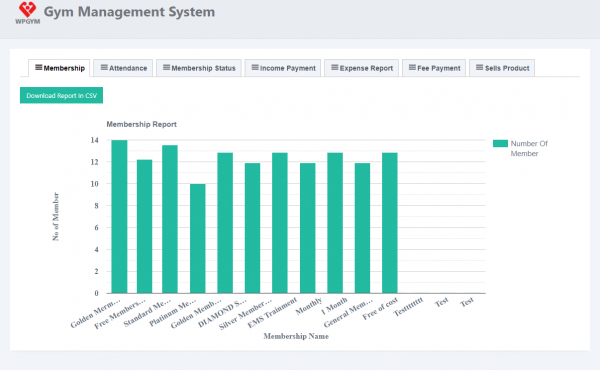Click the EMS Trainment bar
This screenshot has width=600, height=370.
[x=308, y=228]
